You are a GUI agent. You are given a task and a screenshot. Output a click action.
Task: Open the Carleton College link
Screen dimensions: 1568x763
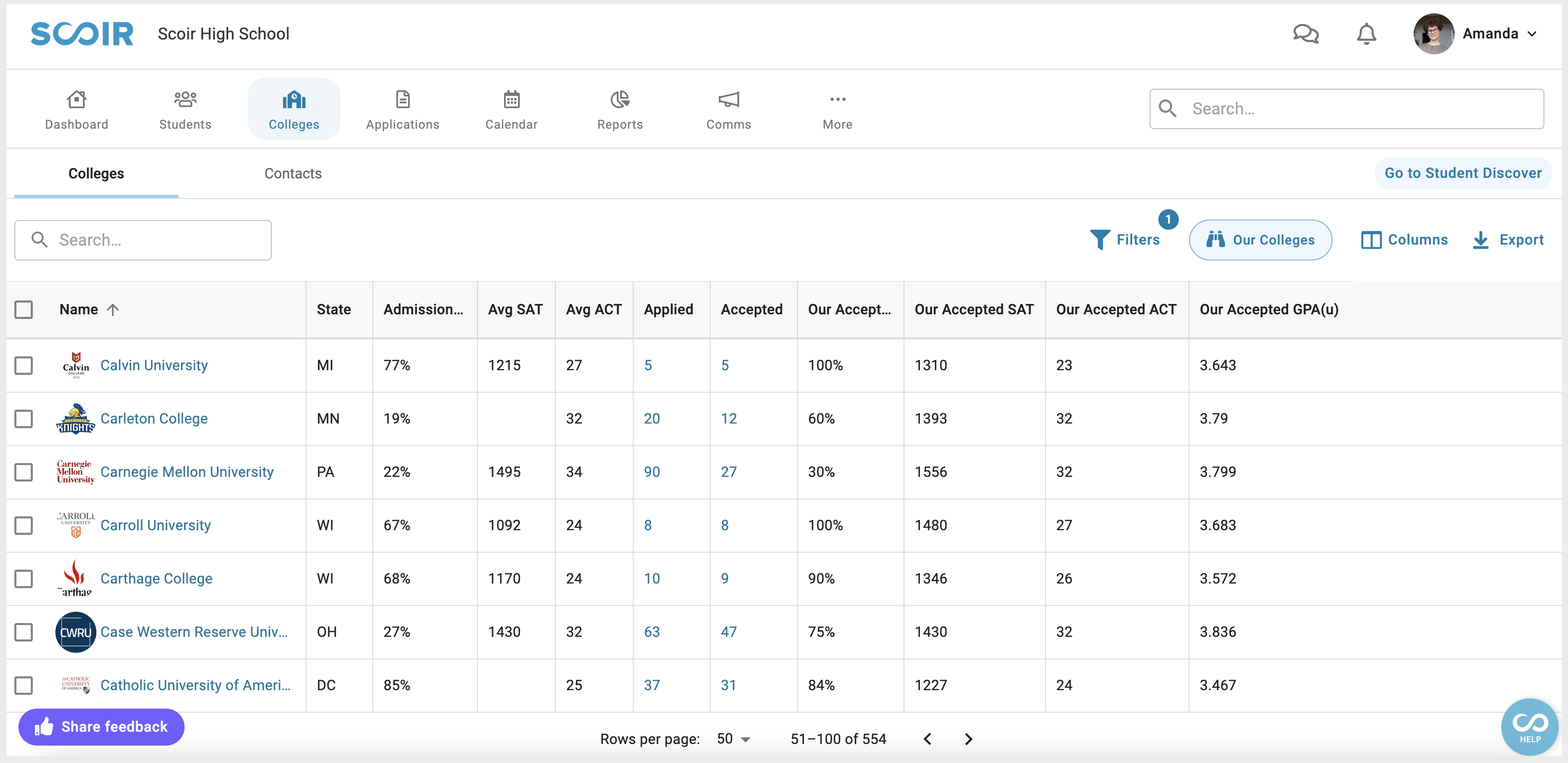tap(154, 419)
